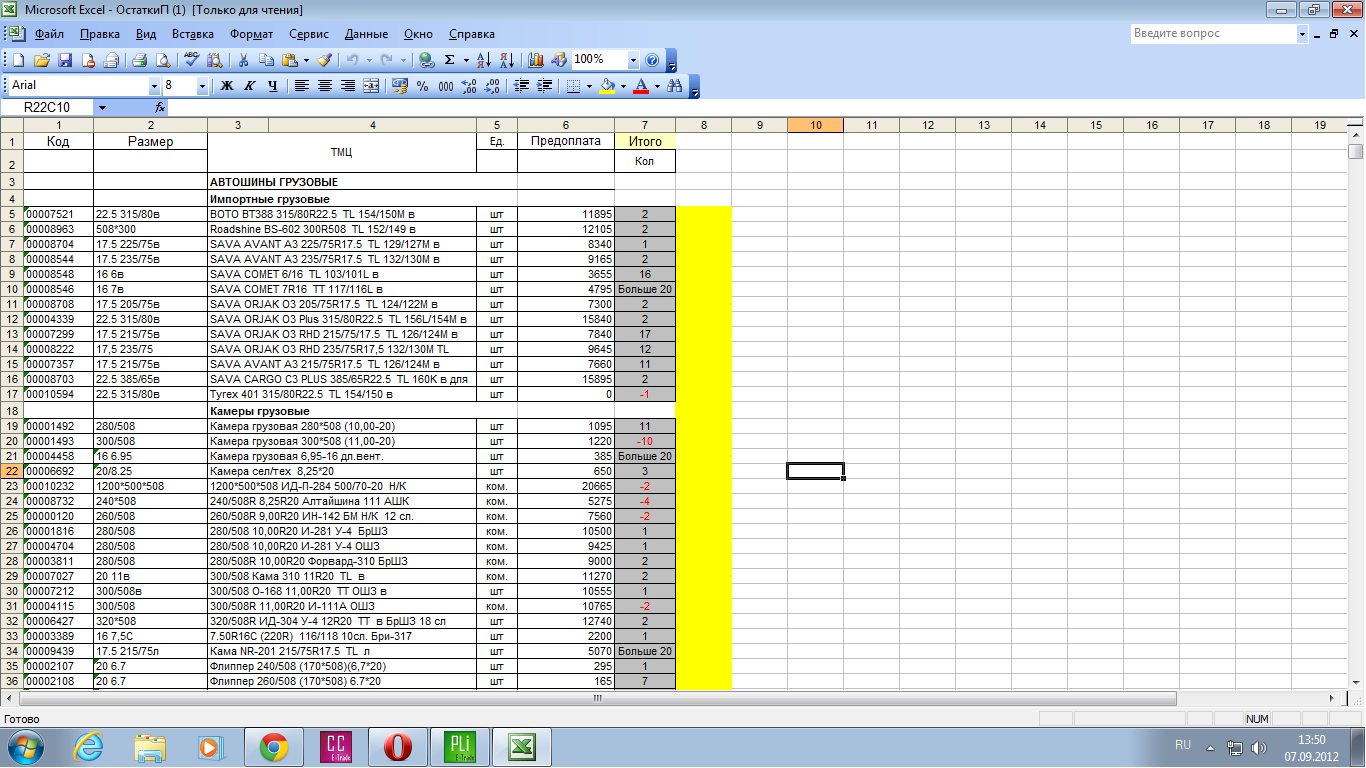The height and width of the screenshot is (768, 1366).
Task: Sort ascending with the А-Я icon
Action: (x=484, y=60)
